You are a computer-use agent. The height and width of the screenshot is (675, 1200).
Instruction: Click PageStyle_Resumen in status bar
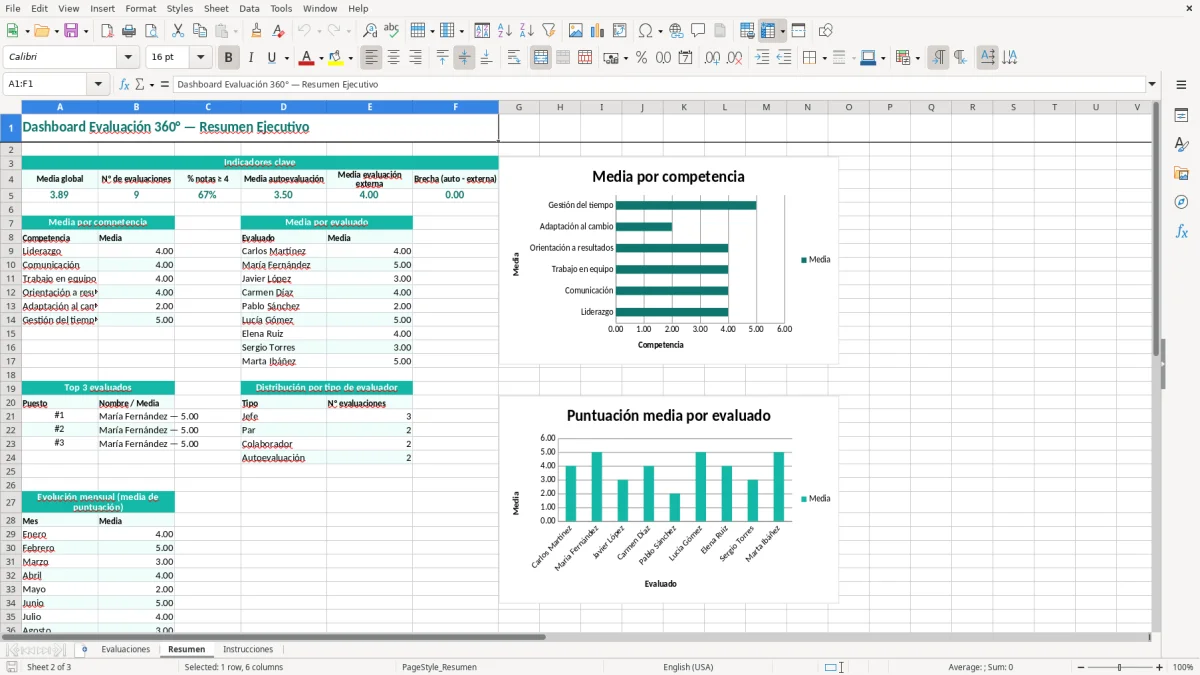[439, 667]
